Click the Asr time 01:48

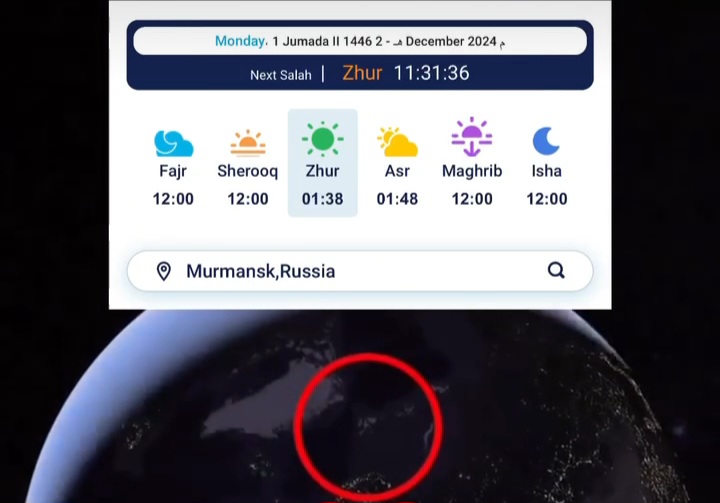397,199
